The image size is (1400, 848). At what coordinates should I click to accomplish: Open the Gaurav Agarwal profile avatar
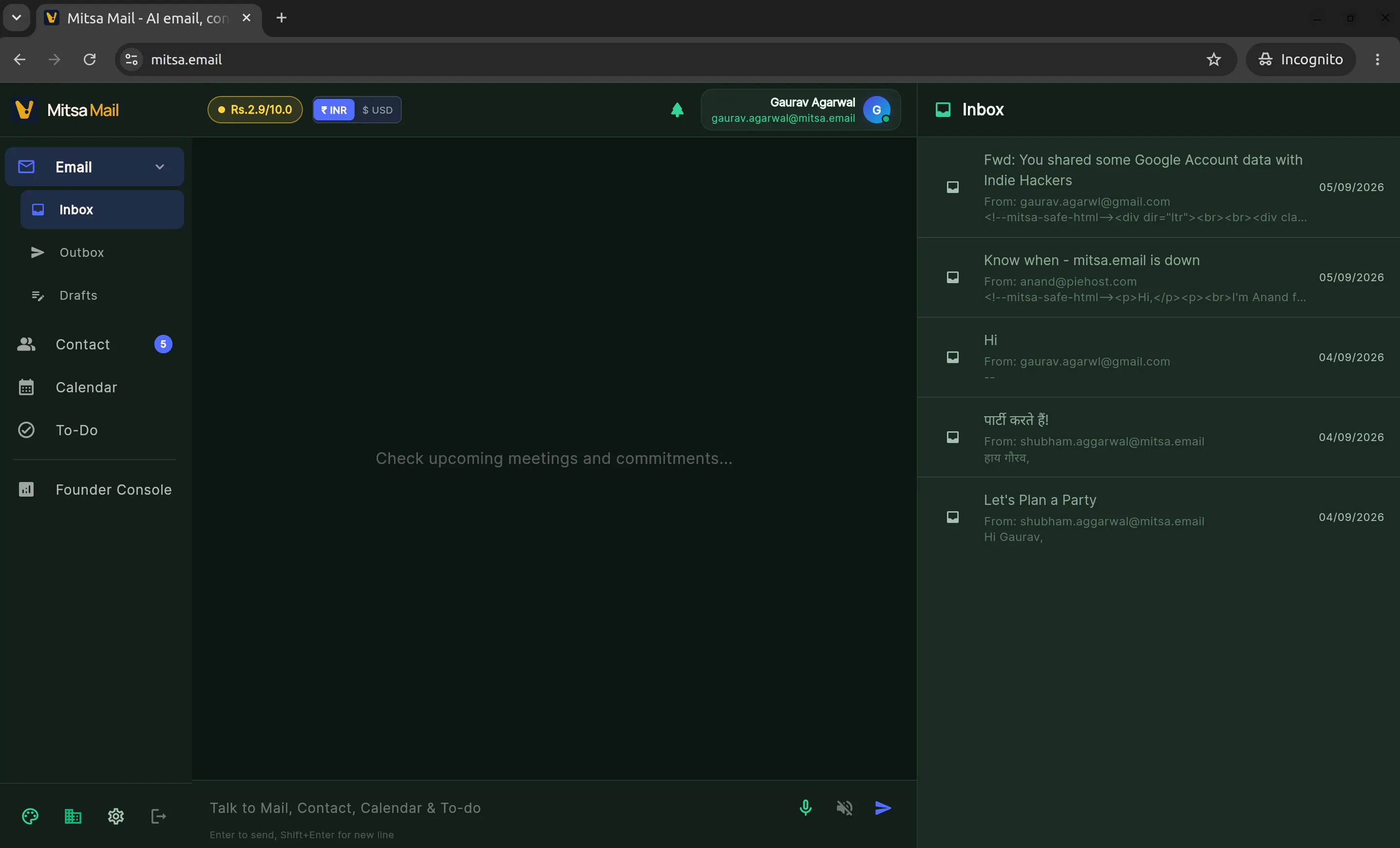(x=876, y=110)
